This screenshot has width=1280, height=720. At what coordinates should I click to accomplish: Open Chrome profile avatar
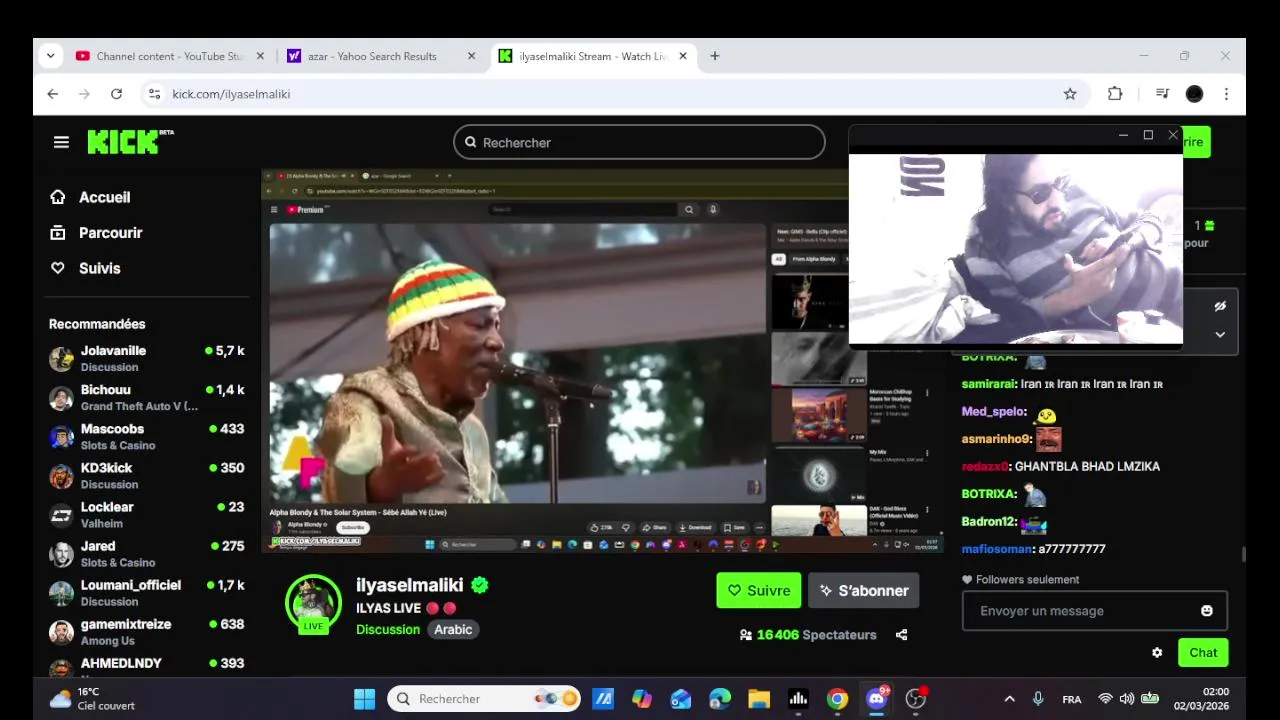tap(1194, 94)
